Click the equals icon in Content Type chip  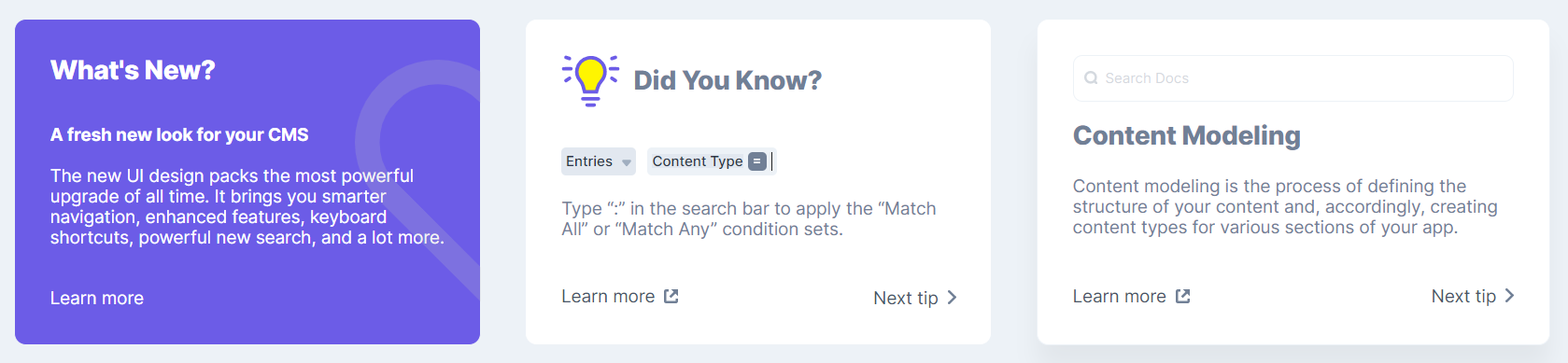(x=757, y=161)
